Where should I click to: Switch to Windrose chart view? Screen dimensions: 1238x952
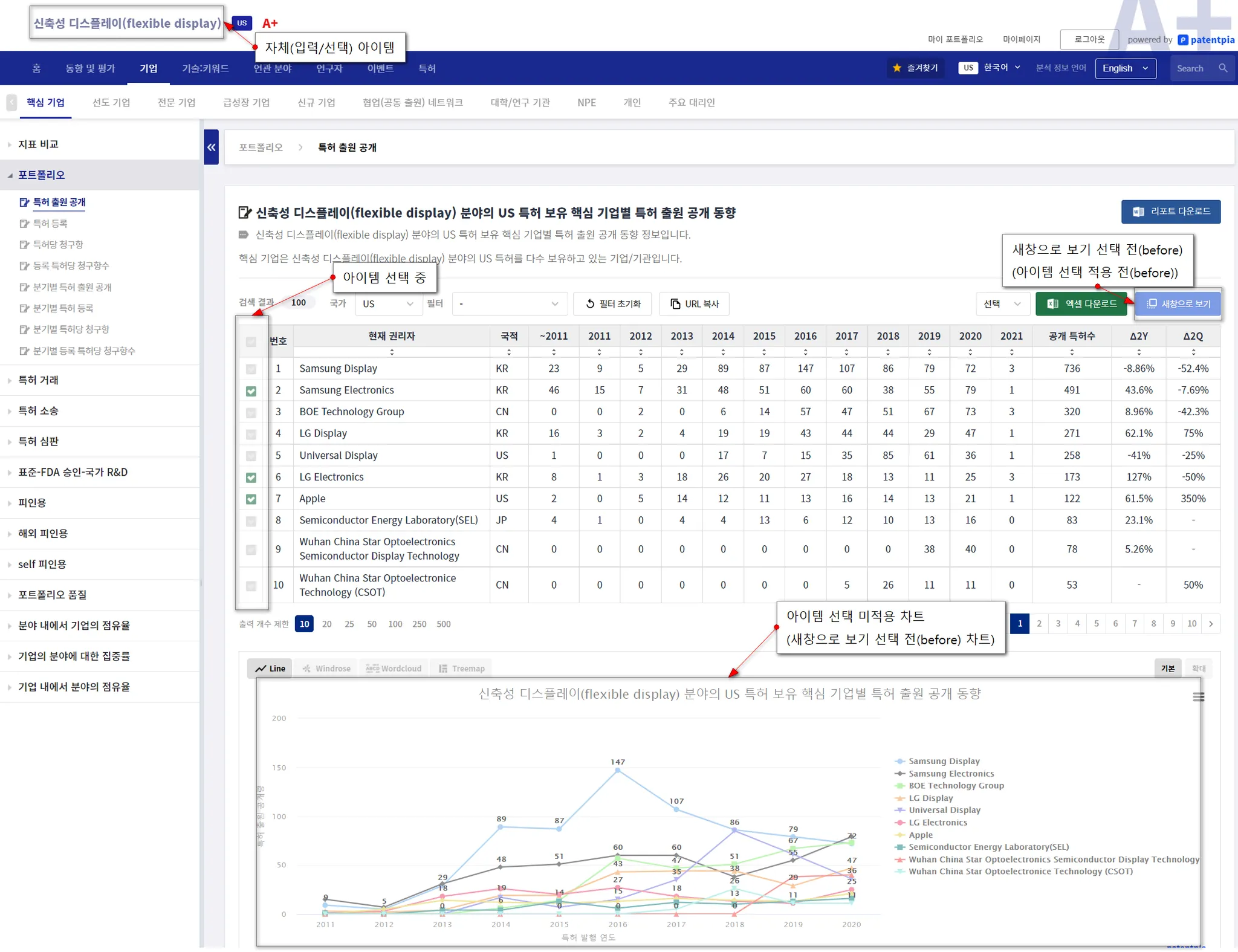coord(326,669)
